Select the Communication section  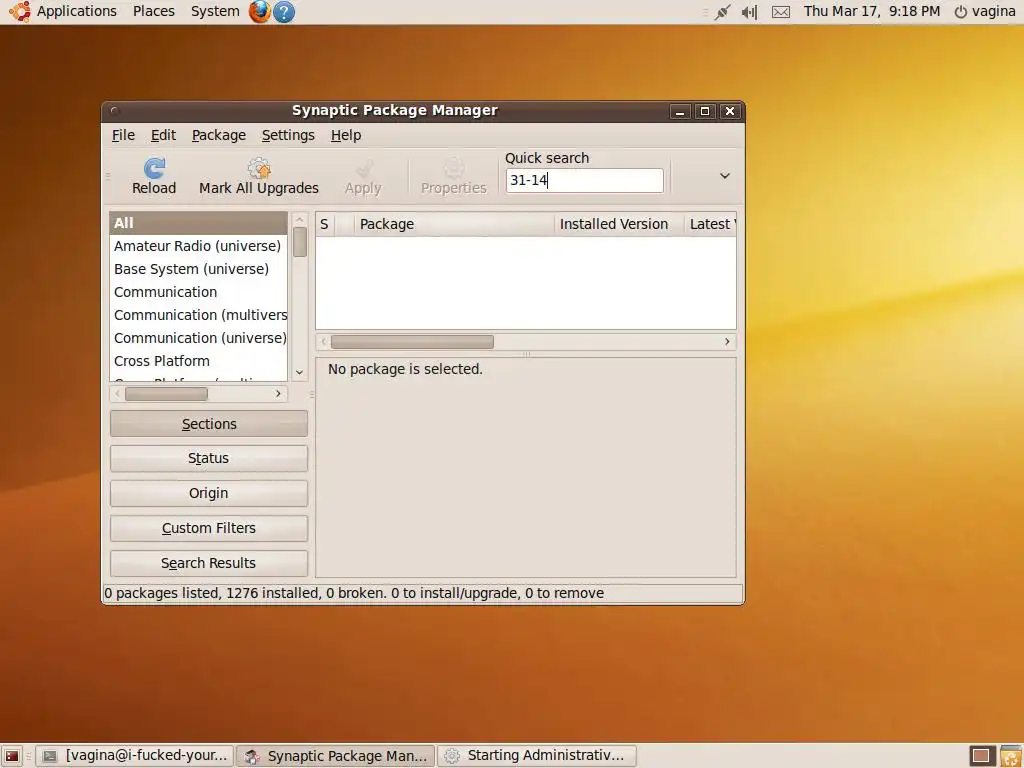(199, 292)
